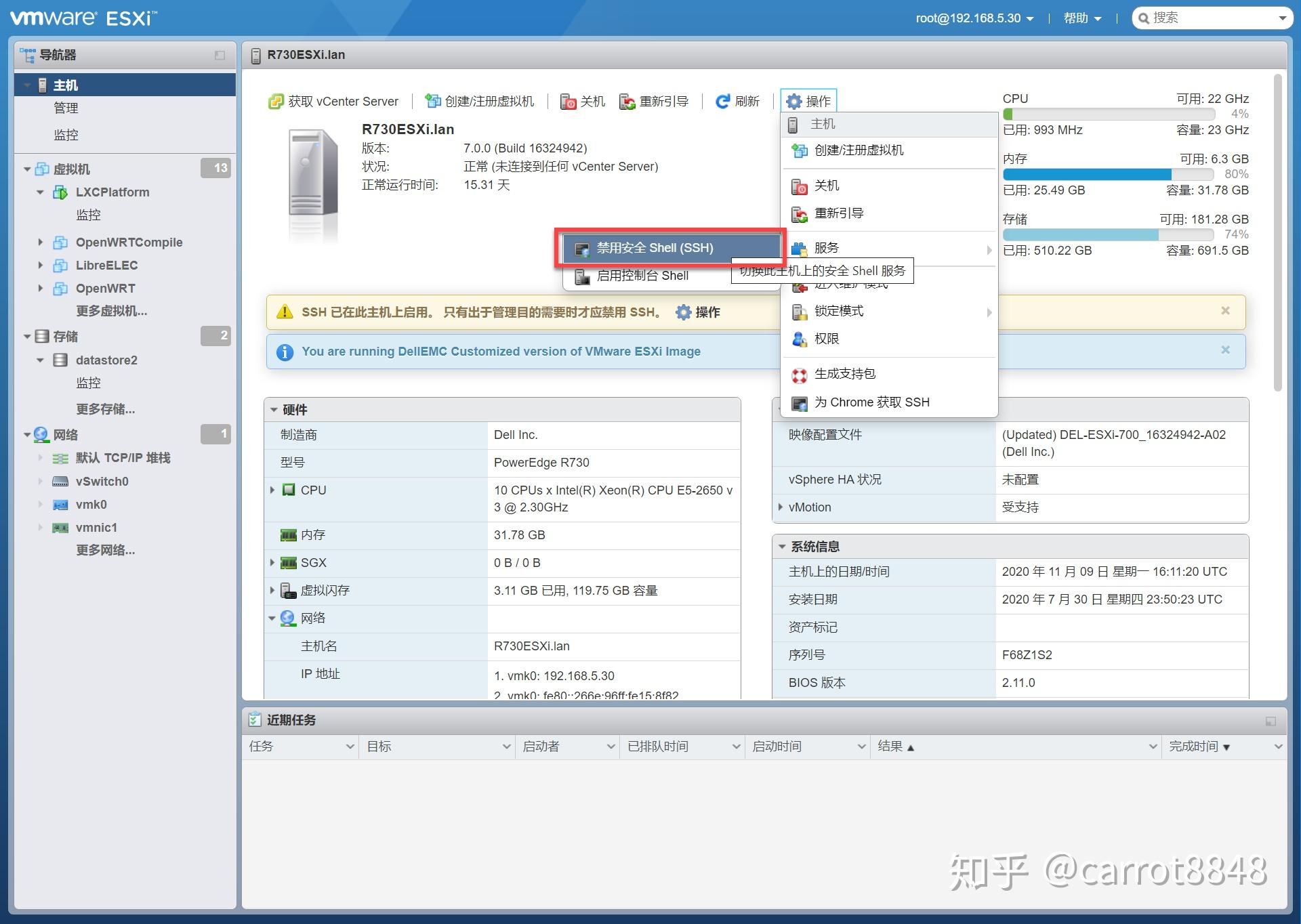Image resolution: width=1301 pixels, height=924 pixels.
Task: Click the 内存 usage progress bar
Action: [1109, 174]
